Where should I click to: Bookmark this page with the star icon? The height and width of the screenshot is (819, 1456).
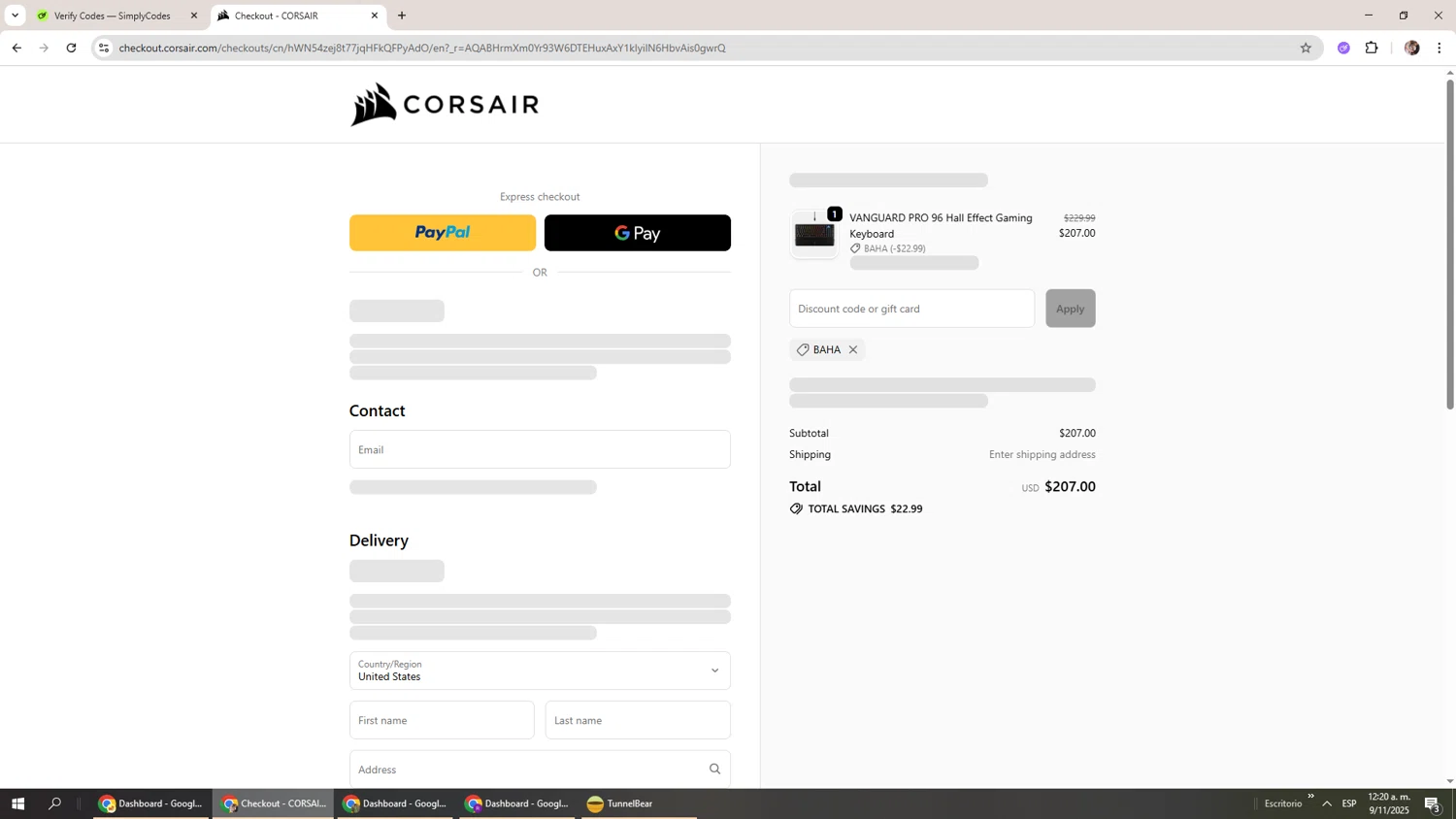(x=1306, y=48)
